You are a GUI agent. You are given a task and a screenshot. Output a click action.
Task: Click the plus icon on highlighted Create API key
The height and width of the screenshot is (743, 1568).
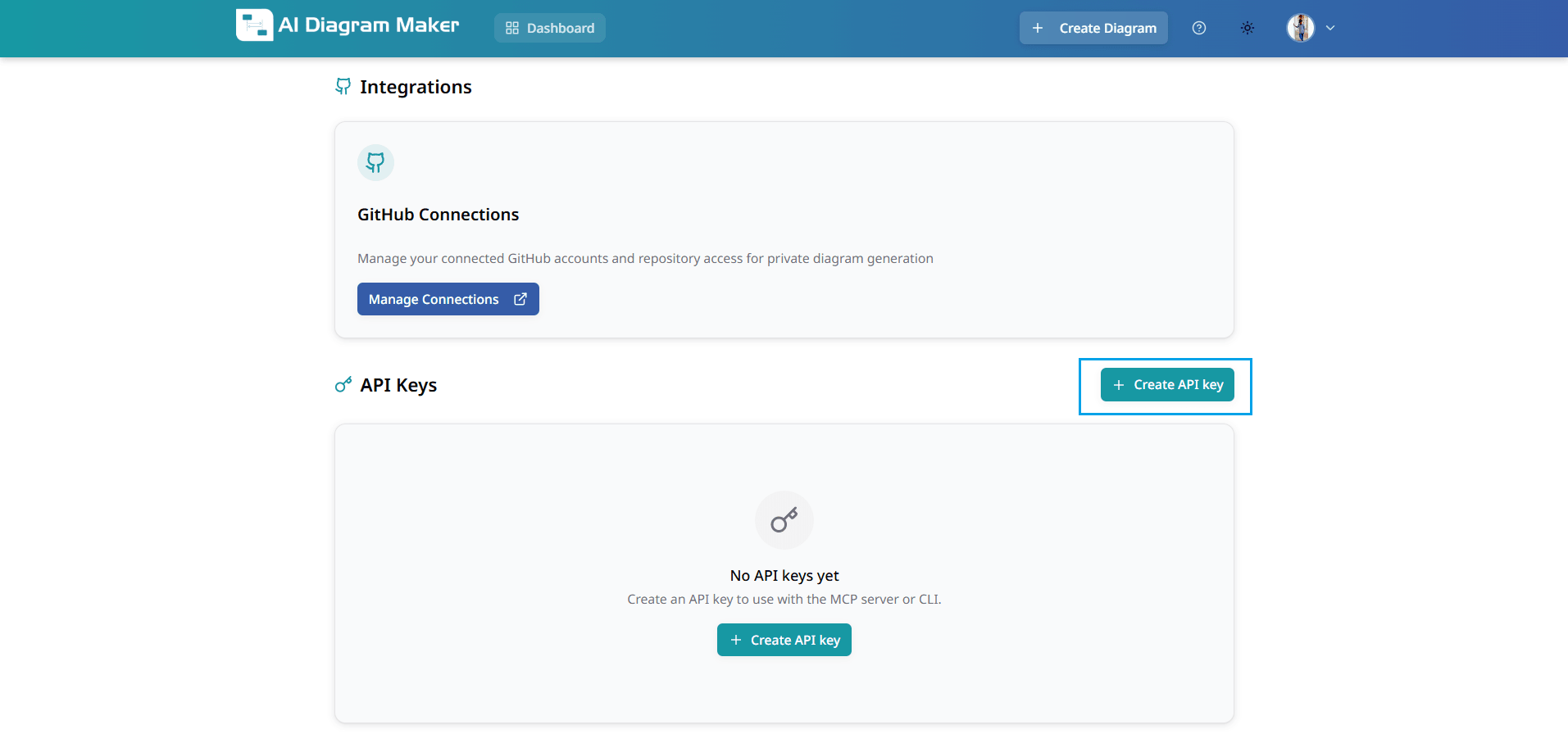click(1119, 384)
